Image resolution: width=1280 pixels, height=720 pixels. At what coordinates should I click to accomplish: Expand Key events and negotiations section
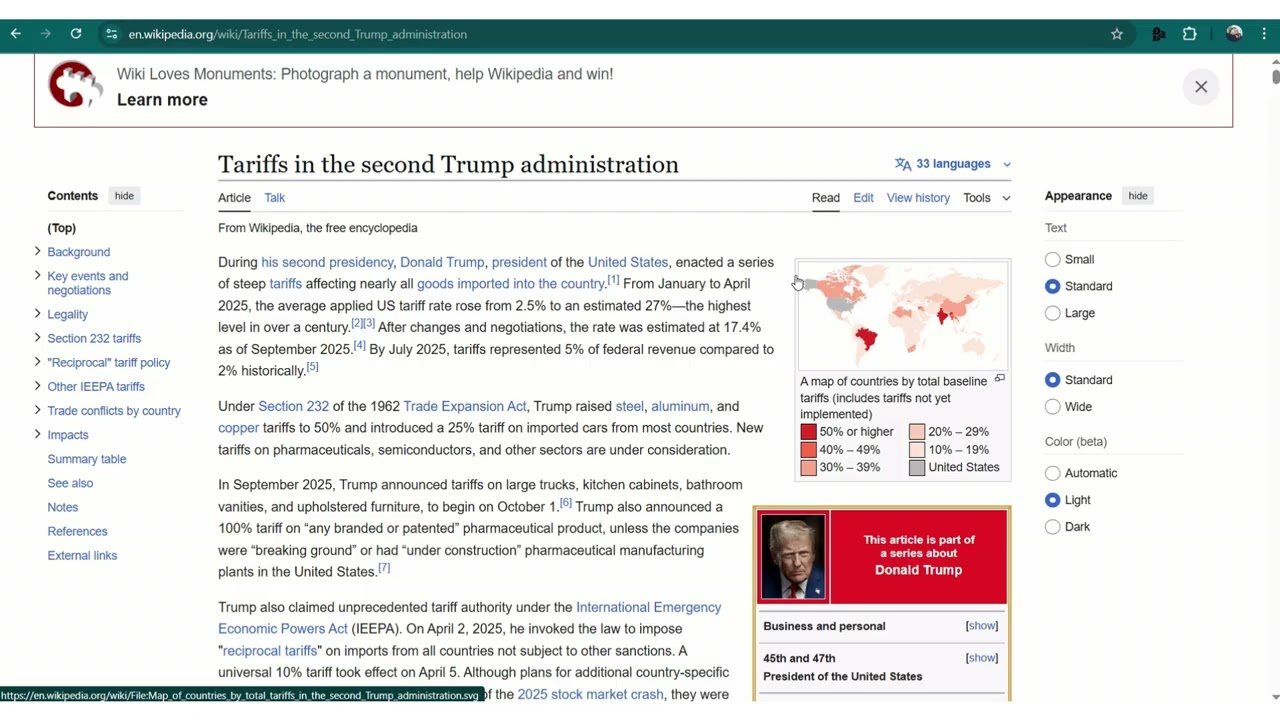pos(37,275)
